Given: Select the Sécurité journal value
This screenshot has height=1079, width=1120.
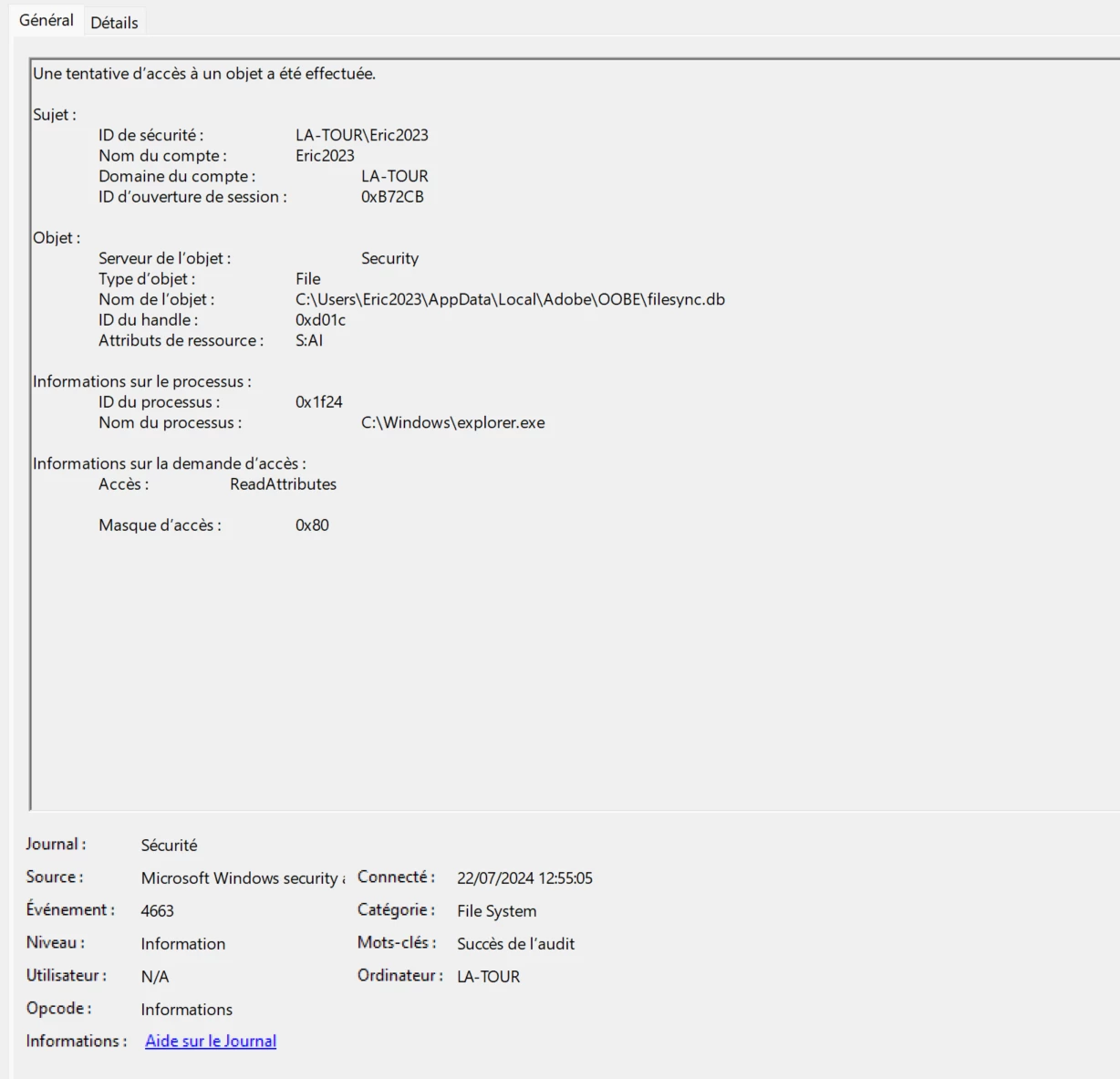Looking at the screenshot, I should [x=169, y=846].
